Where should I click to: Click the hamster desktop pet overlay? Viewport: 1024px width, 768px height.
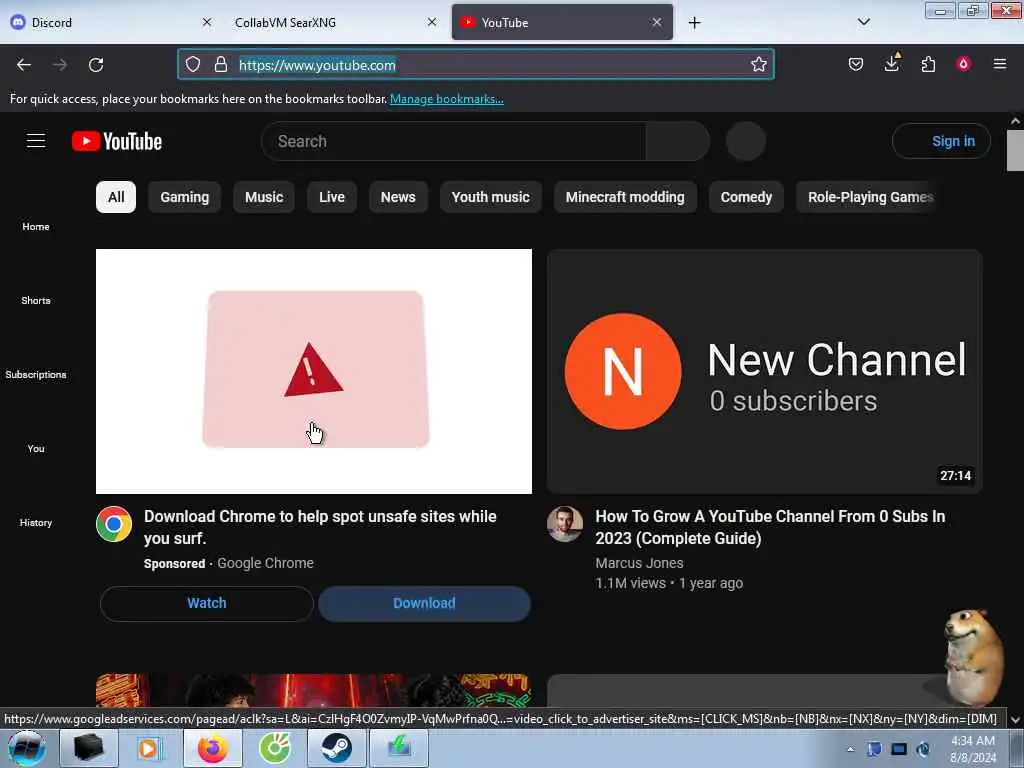(x=973, y=656)
